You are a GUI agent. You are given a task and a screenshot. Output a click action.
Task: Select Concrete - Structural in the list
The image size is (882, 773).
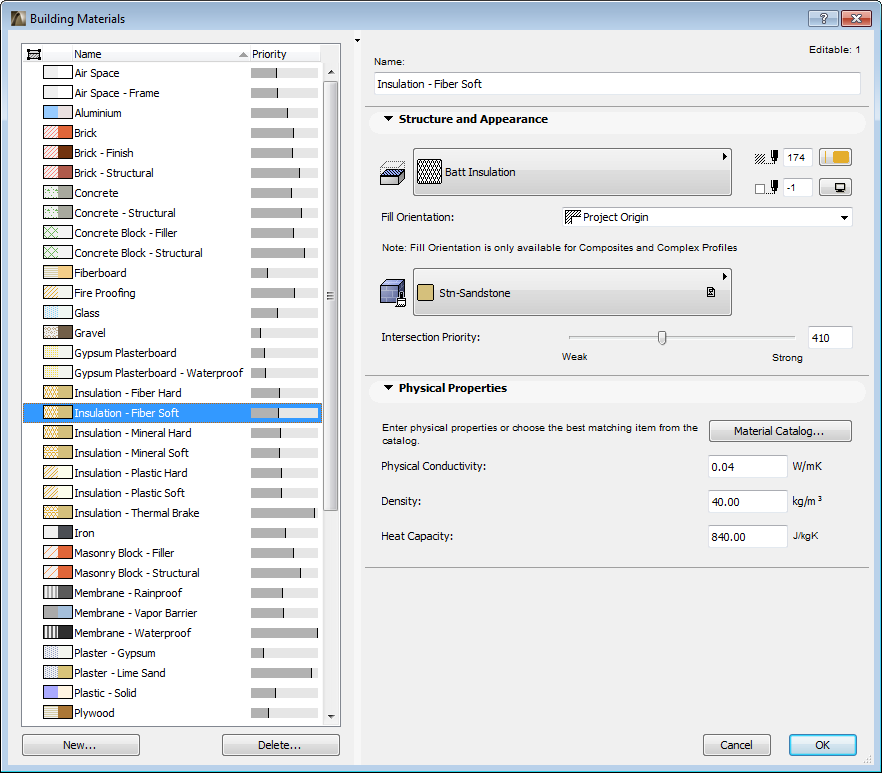[x=172, y=213]
